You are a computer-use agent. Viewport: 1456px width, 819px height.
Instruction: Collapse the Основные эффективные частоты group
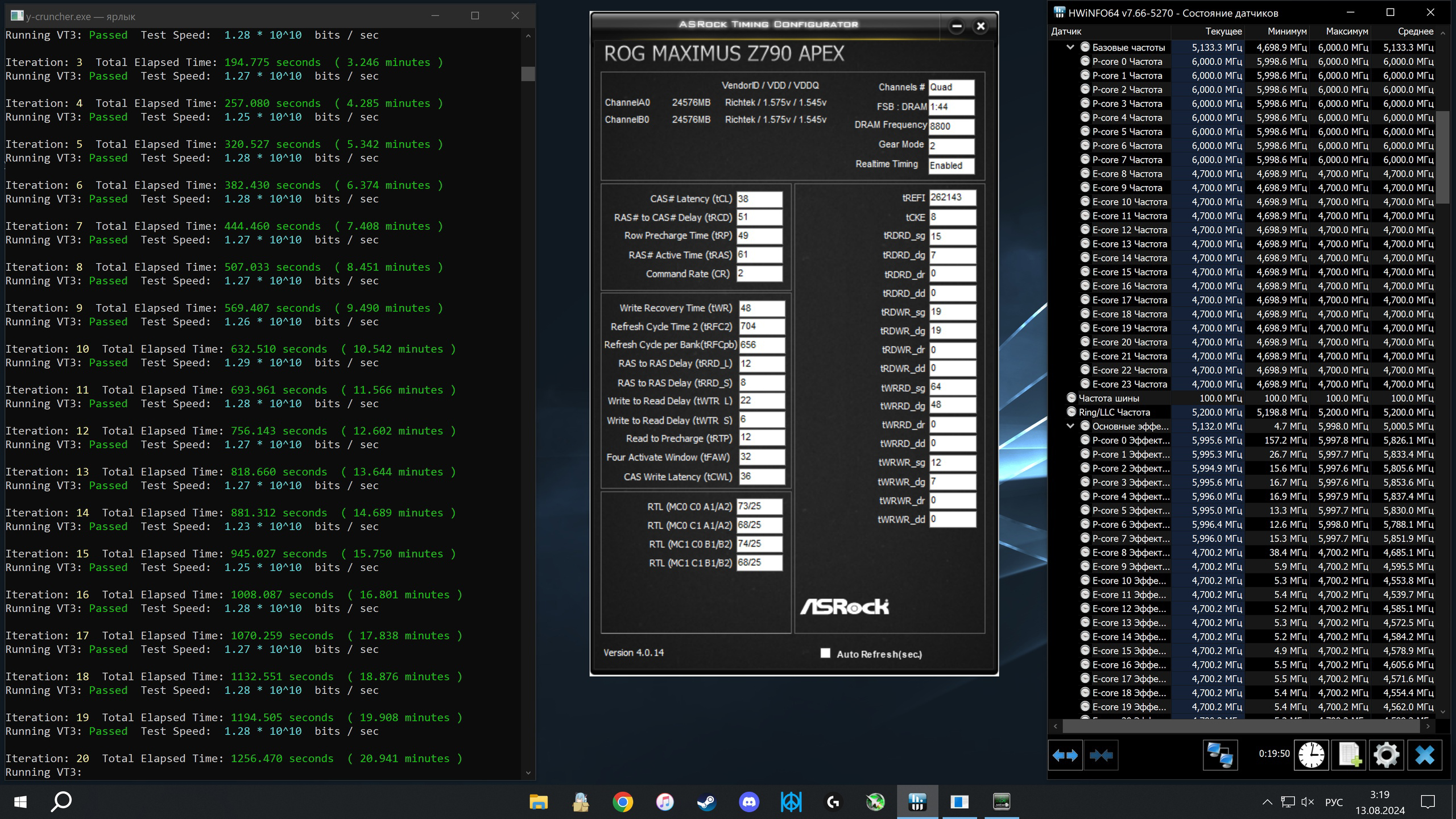[x=1070, y=426]
